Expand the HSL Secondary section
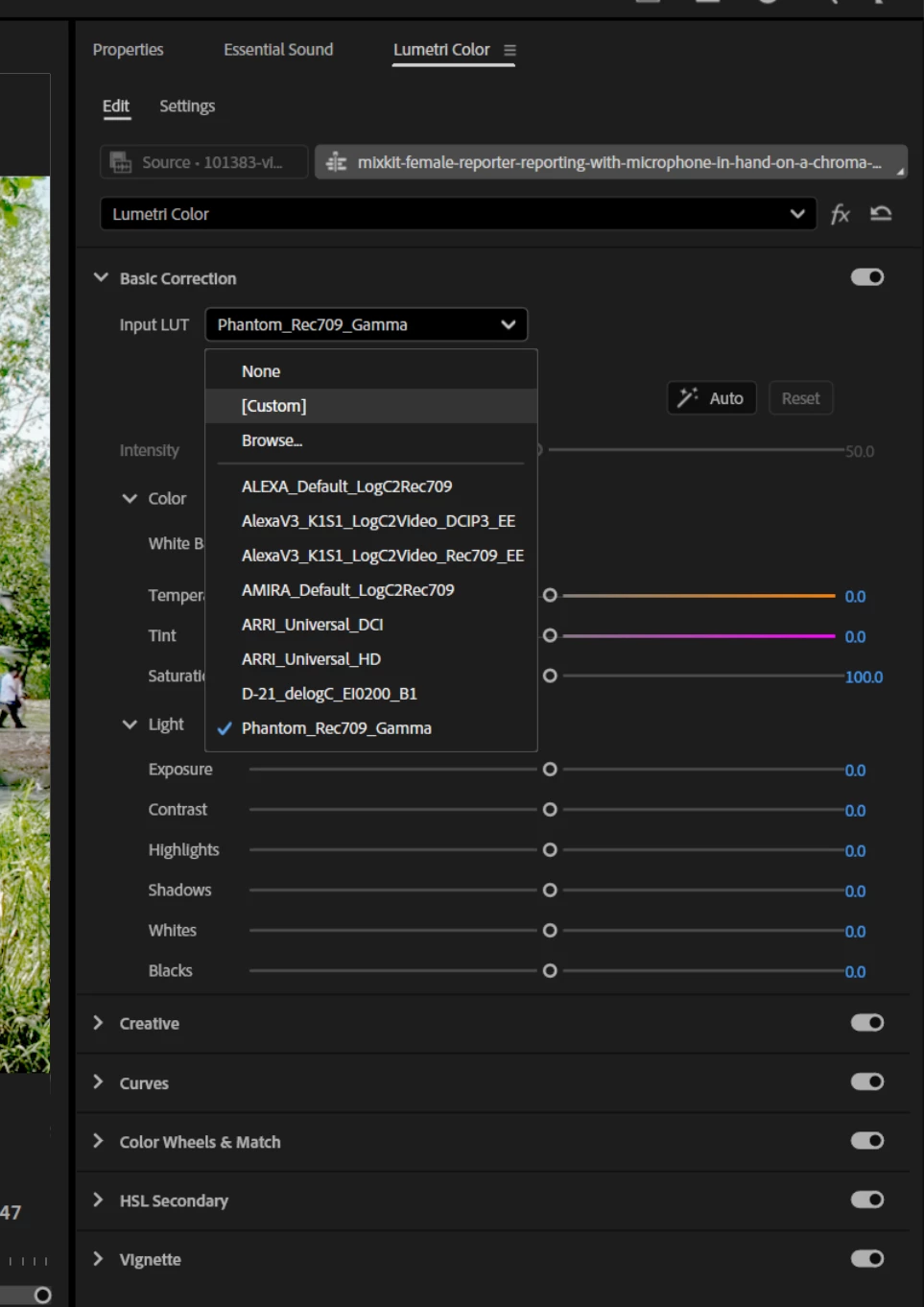The height and width of the screenshot is (1307, 924). (x=98, y=1200)
